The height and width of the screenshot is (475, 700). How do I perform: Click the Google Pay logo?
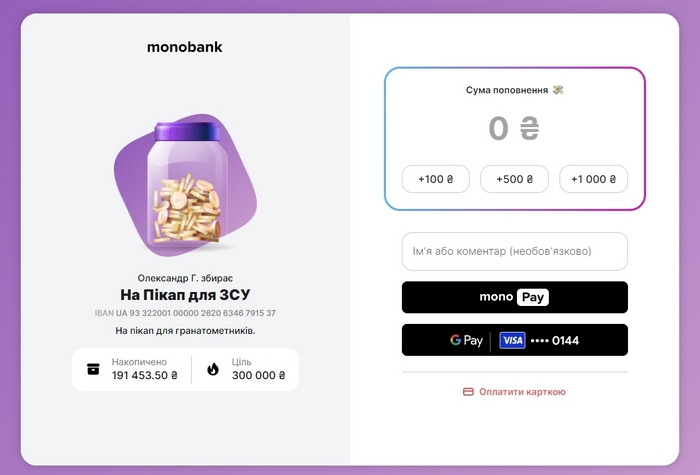click(x=466, y=340)
